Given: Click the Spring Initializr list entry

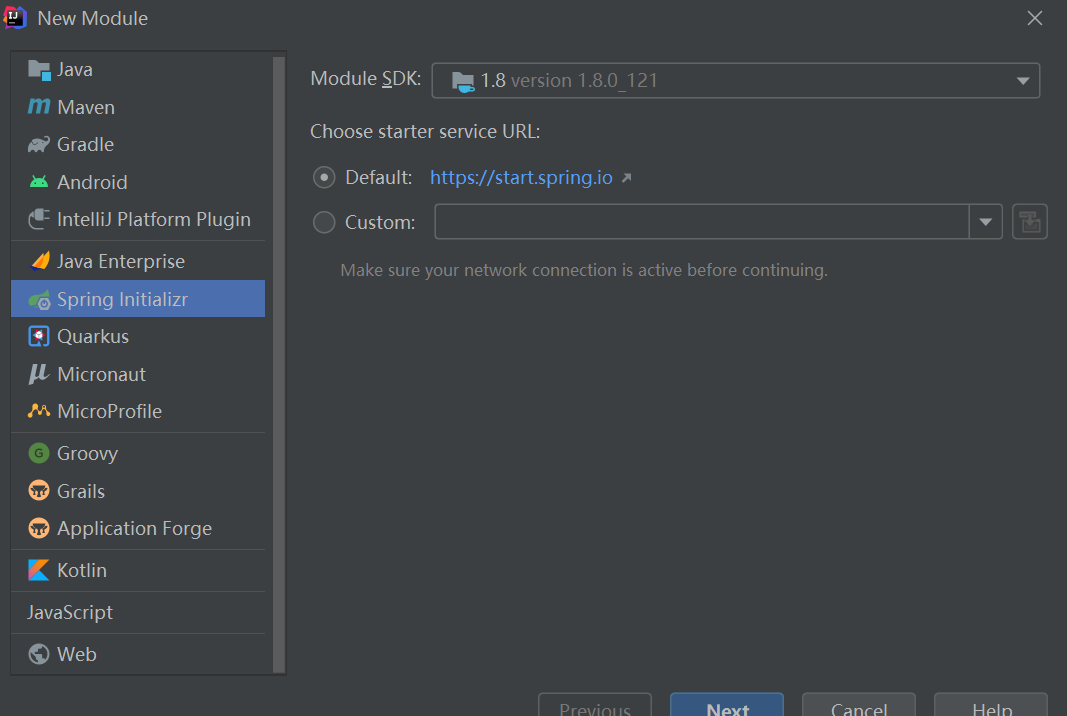Looking at the screenshot, I should pyautogui.click(x=138, y=299).
